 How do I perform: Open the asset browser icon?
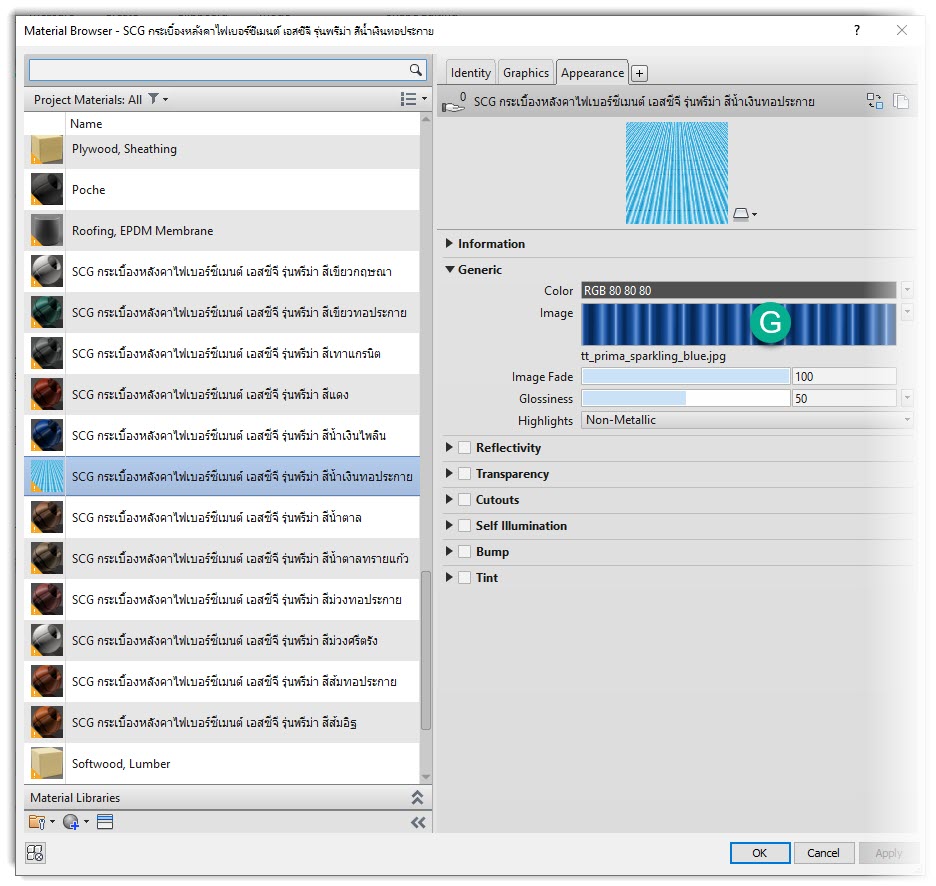click(105, 822)
